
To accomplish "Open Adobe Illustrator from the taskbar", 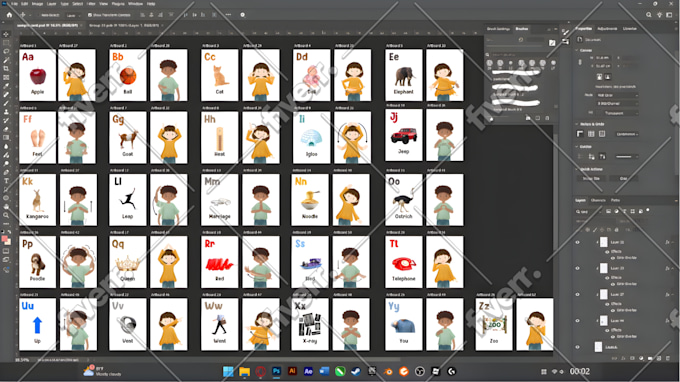I will [x=292, y=371].
